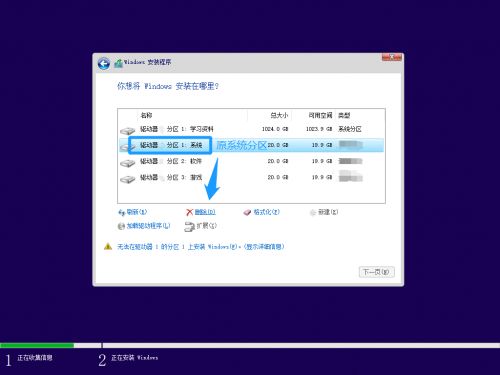Select the row 分区 2: 软件
Image resolution: width=500 pixels, height=375 pixels.
(251, 161)
